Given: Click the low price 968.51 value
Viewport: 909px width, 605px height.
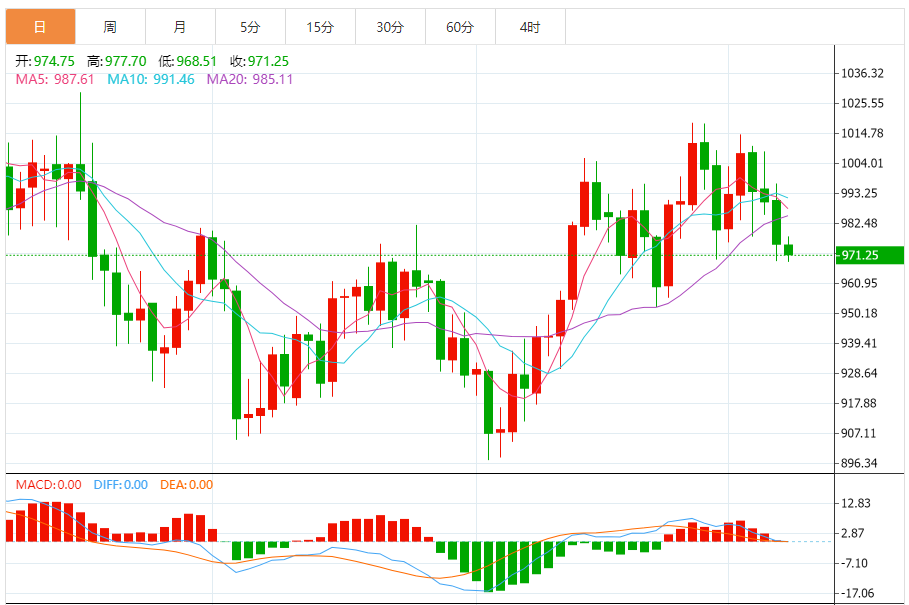Looking at the screenshot, I should (x=197, y=61).
